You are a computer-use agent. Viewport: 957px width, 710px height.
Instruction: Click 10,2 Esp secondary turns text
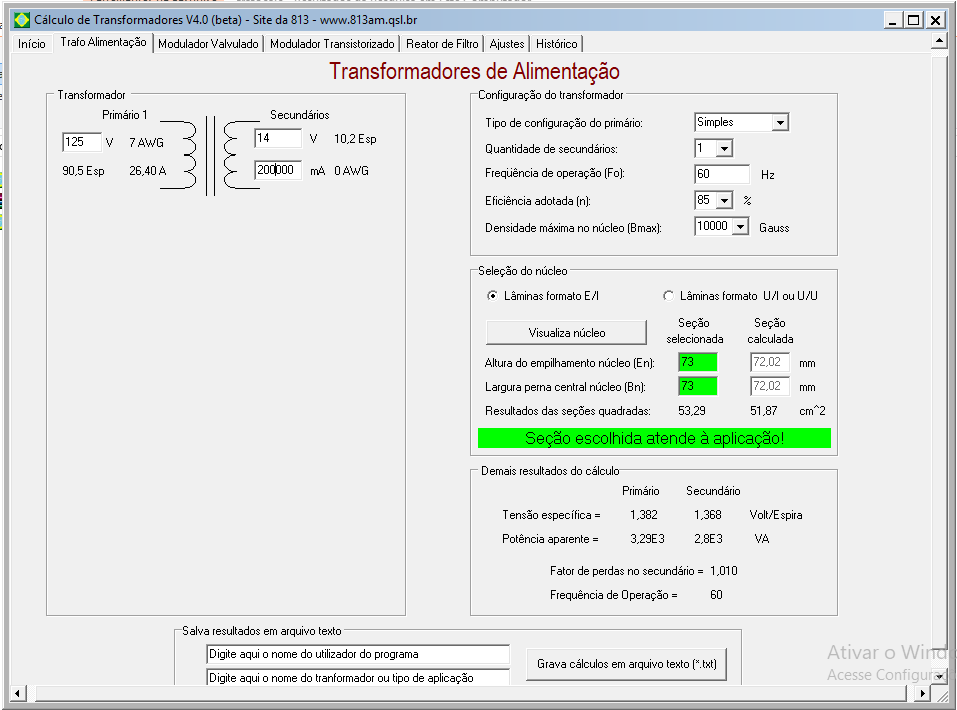coord(355,139)
